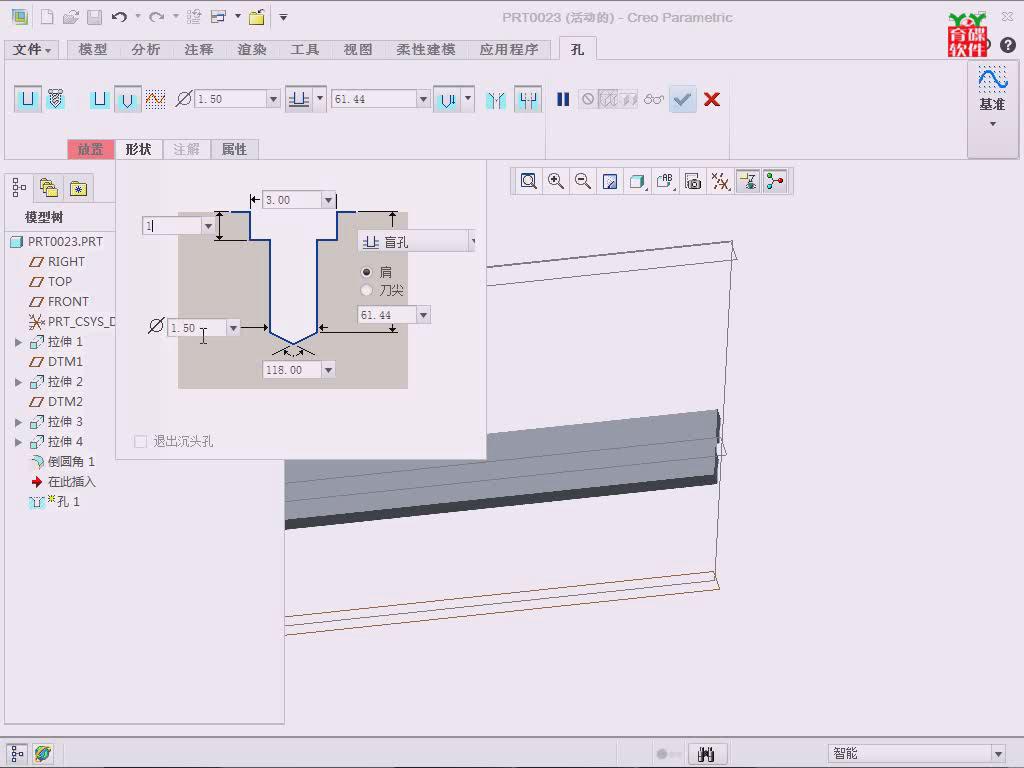Undo the last action
Viewport: 1024px width, 768px height.
[119, 18]
